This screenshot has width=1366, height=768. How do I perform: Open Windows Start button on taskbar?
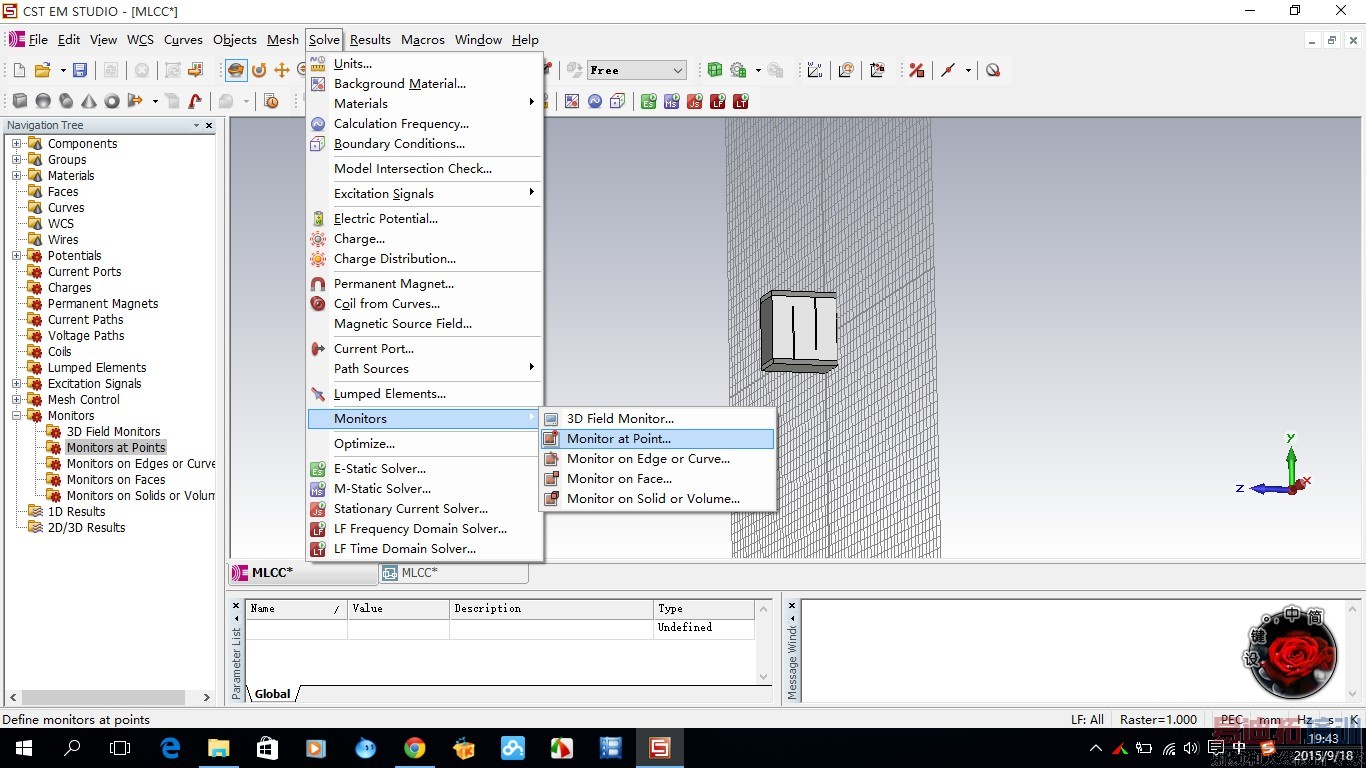[24, 748]
